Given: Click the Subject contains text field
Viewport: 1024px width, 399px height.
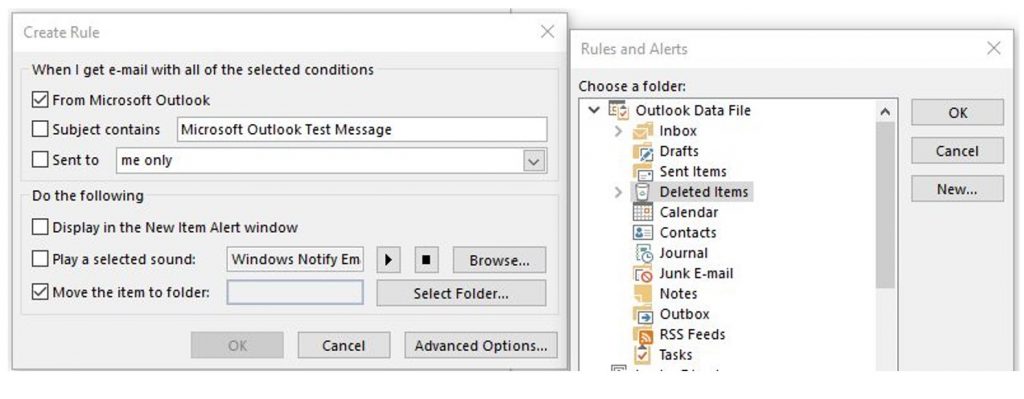Looking at the screenshot, I should pos(362,129).
